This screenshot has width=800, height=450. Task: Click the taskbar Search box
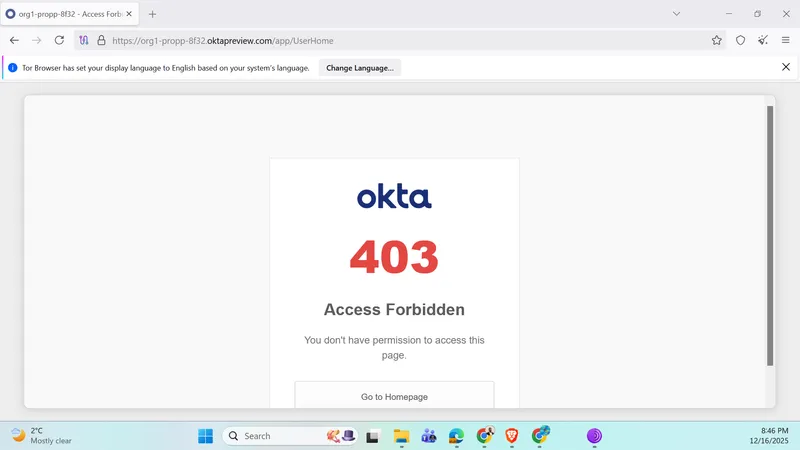coord(290,436)
